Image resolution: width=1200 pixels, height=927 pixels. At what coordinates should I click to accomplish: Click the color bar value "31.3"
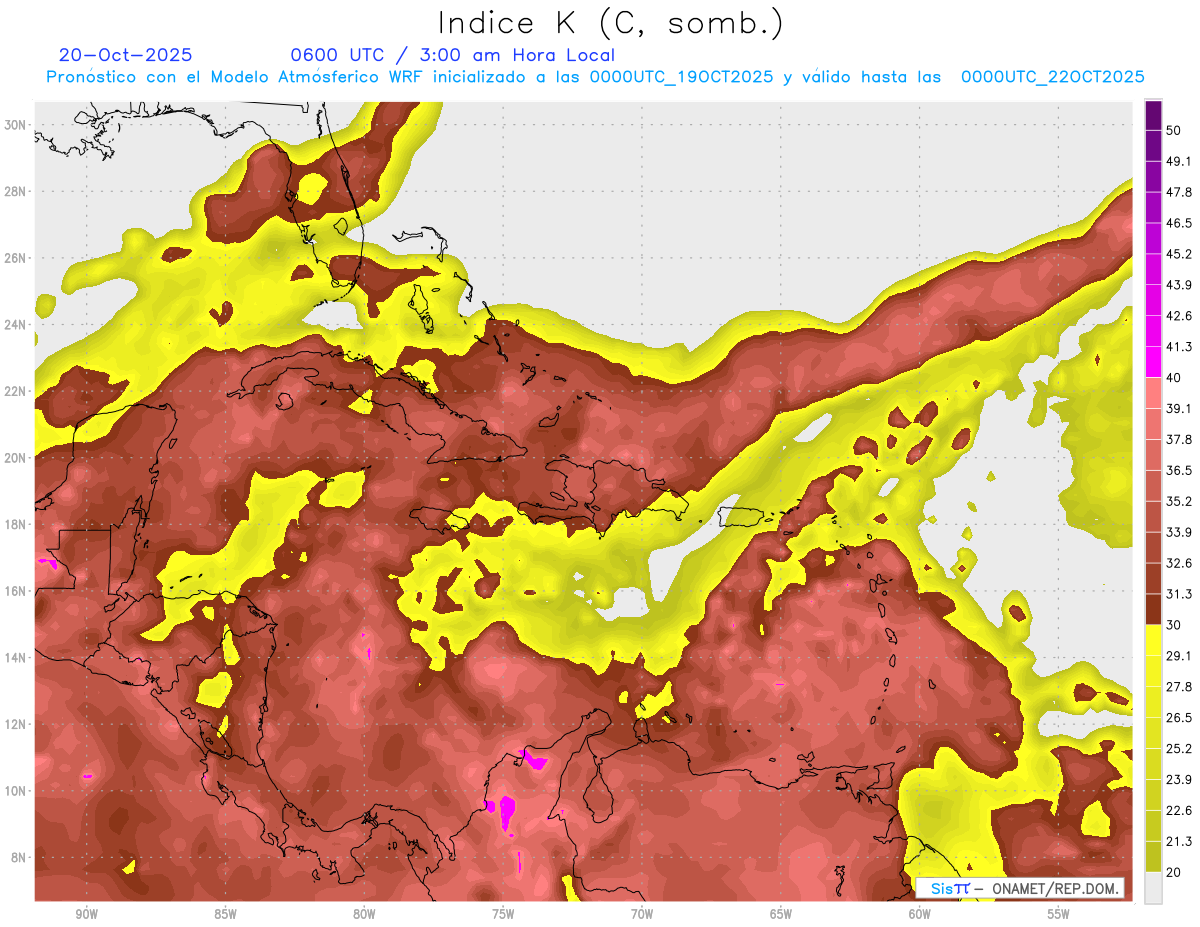(x=1179, y=594)
